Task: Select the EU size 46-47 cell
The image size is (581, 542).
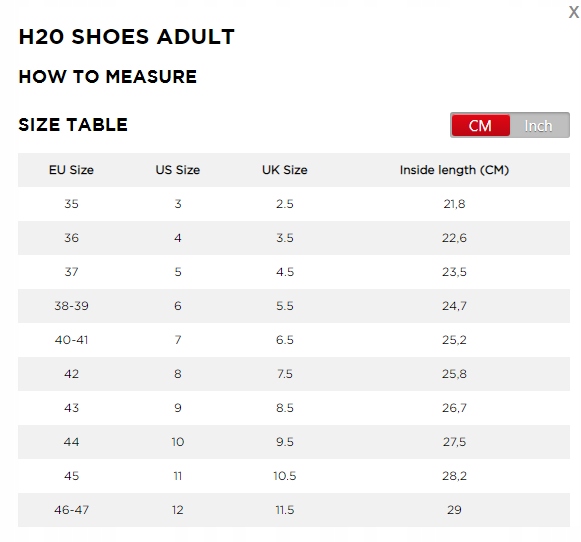Action: [x=71, y=510]
